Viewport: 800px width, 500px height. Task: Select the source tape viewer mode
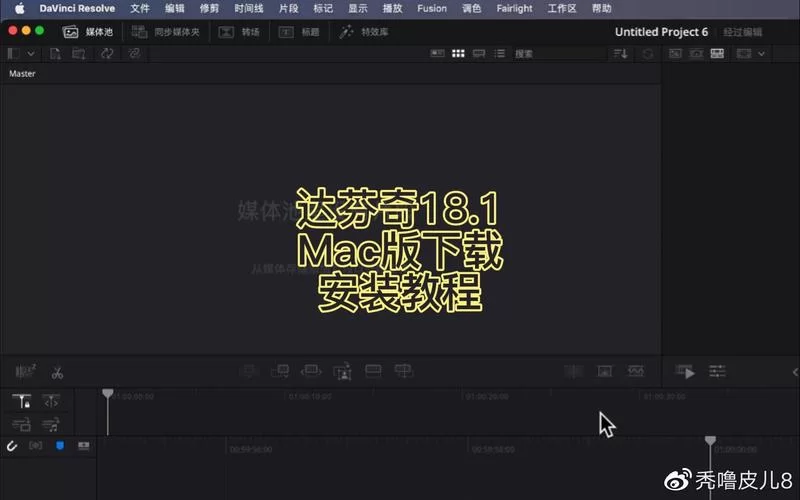coord(696,53)
